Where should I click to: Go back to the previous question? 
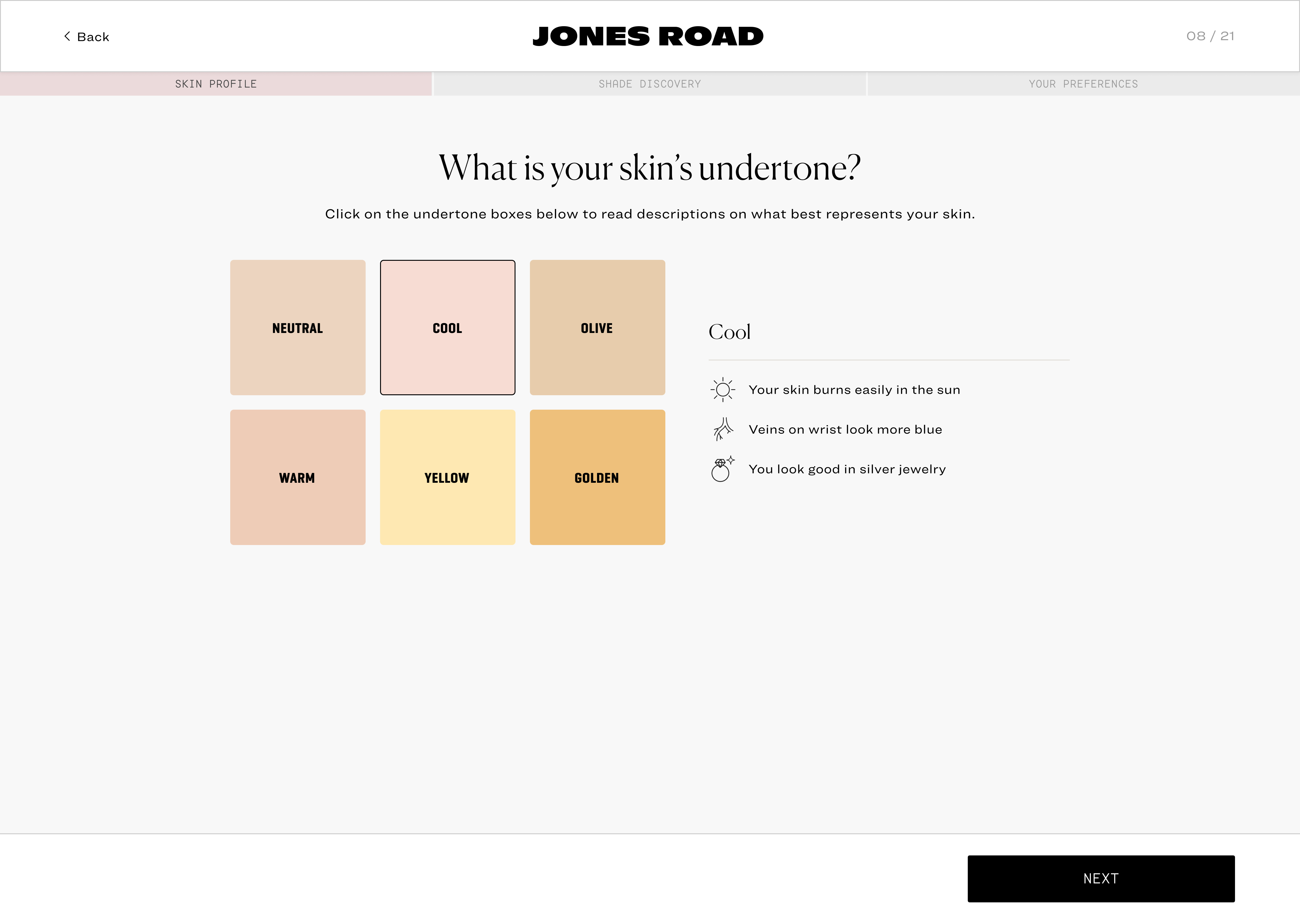click(86, 36)
